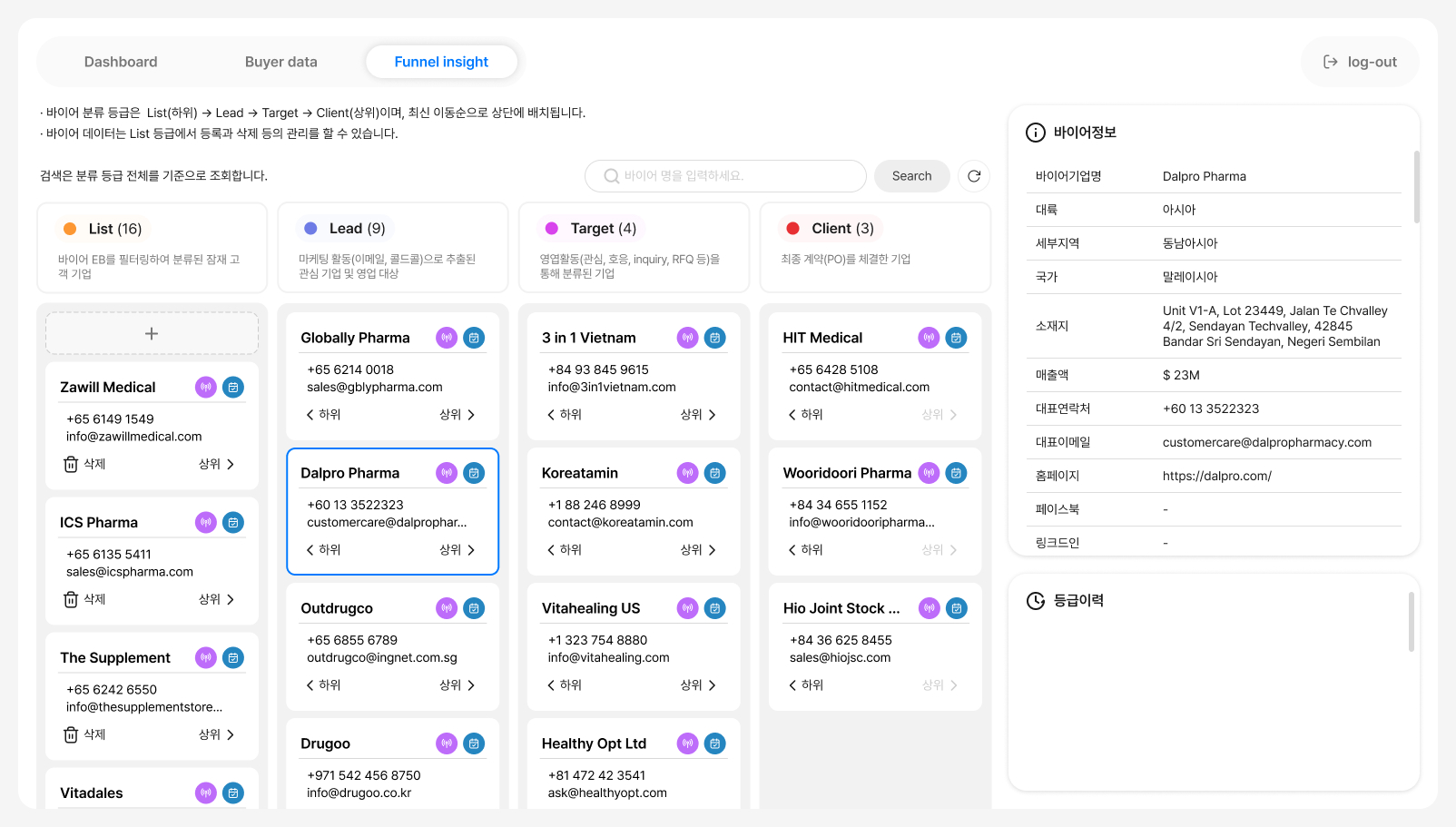Viewport: 1456px width, 827px height.
Task: Click the Search button
Action: (911, 176)
